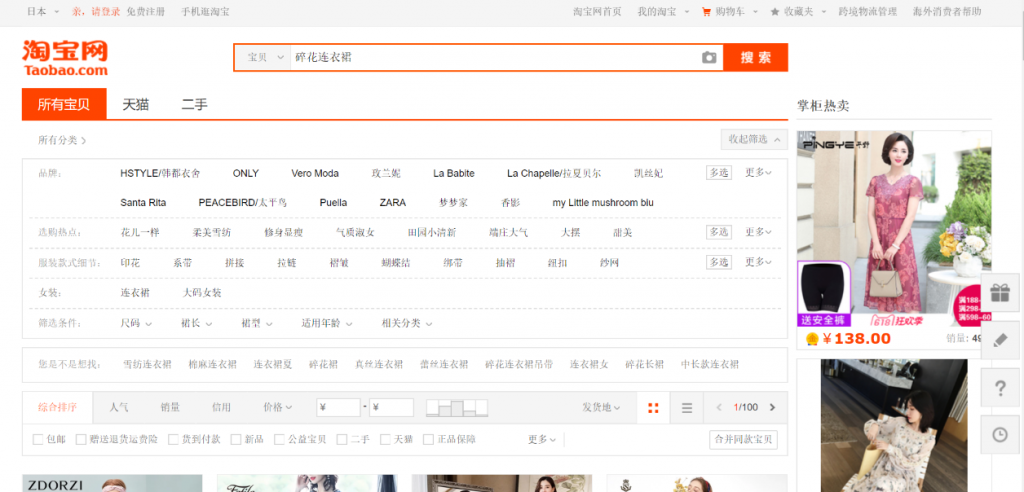Open the 我的淘宝 menu
The image size is (1024, 492).
pos(662,12)
